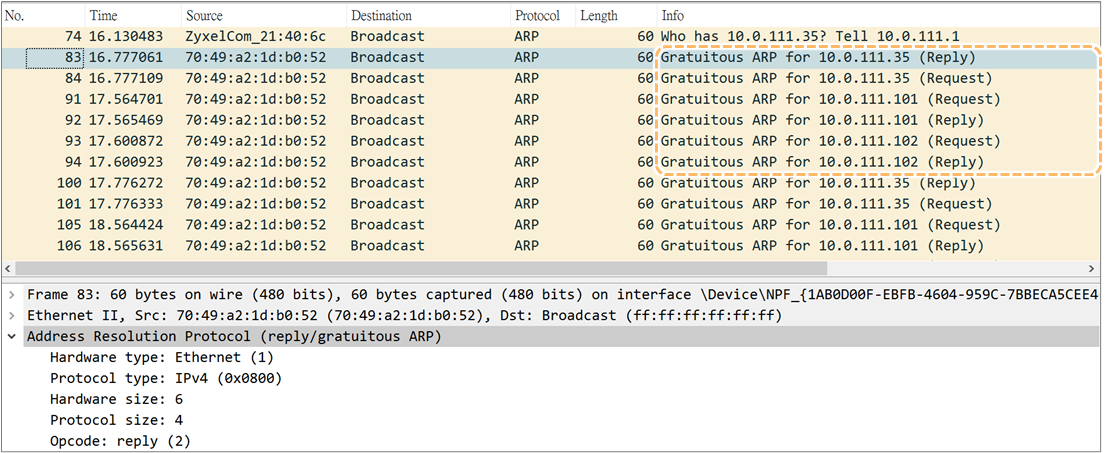Click the packet list horizontal scrollbar thumb
The height and width of the screenshot is (453, 1107).
point(420,270)
